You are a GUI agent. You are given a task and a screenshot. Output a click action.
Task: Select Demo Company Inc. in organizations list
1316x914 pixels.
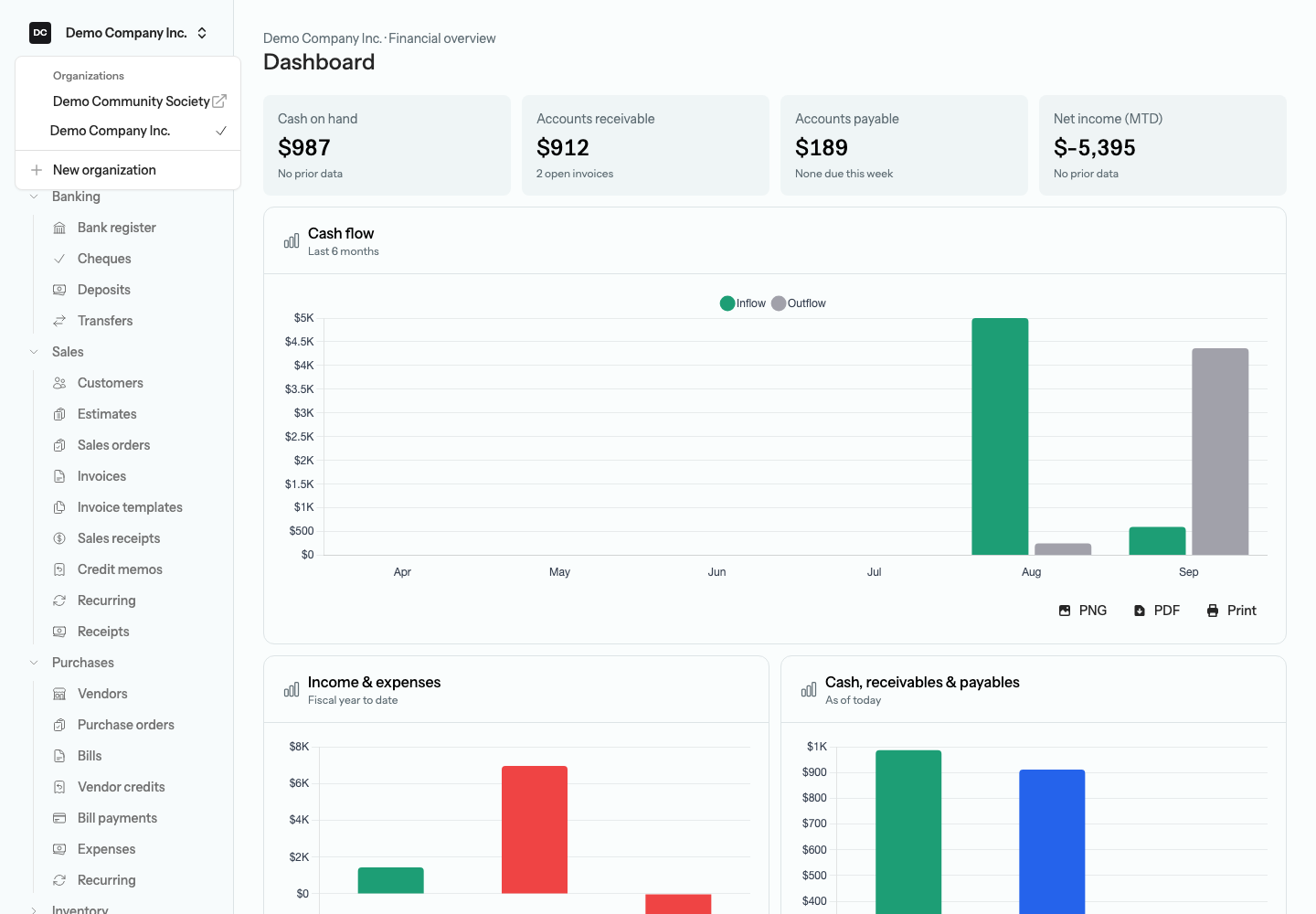(x=128, y=131)
